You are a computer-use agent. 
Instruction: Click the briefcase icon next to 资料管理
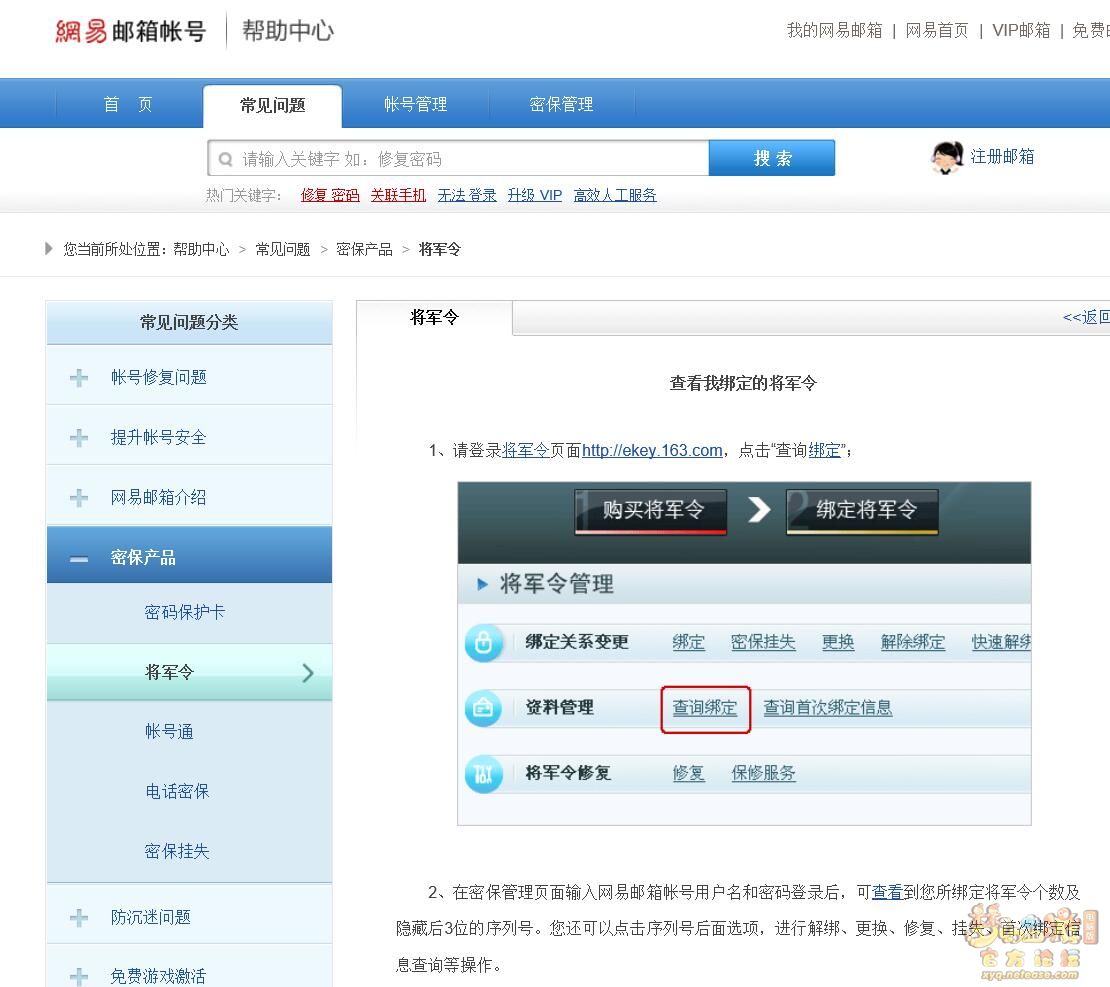coord(484,707)
